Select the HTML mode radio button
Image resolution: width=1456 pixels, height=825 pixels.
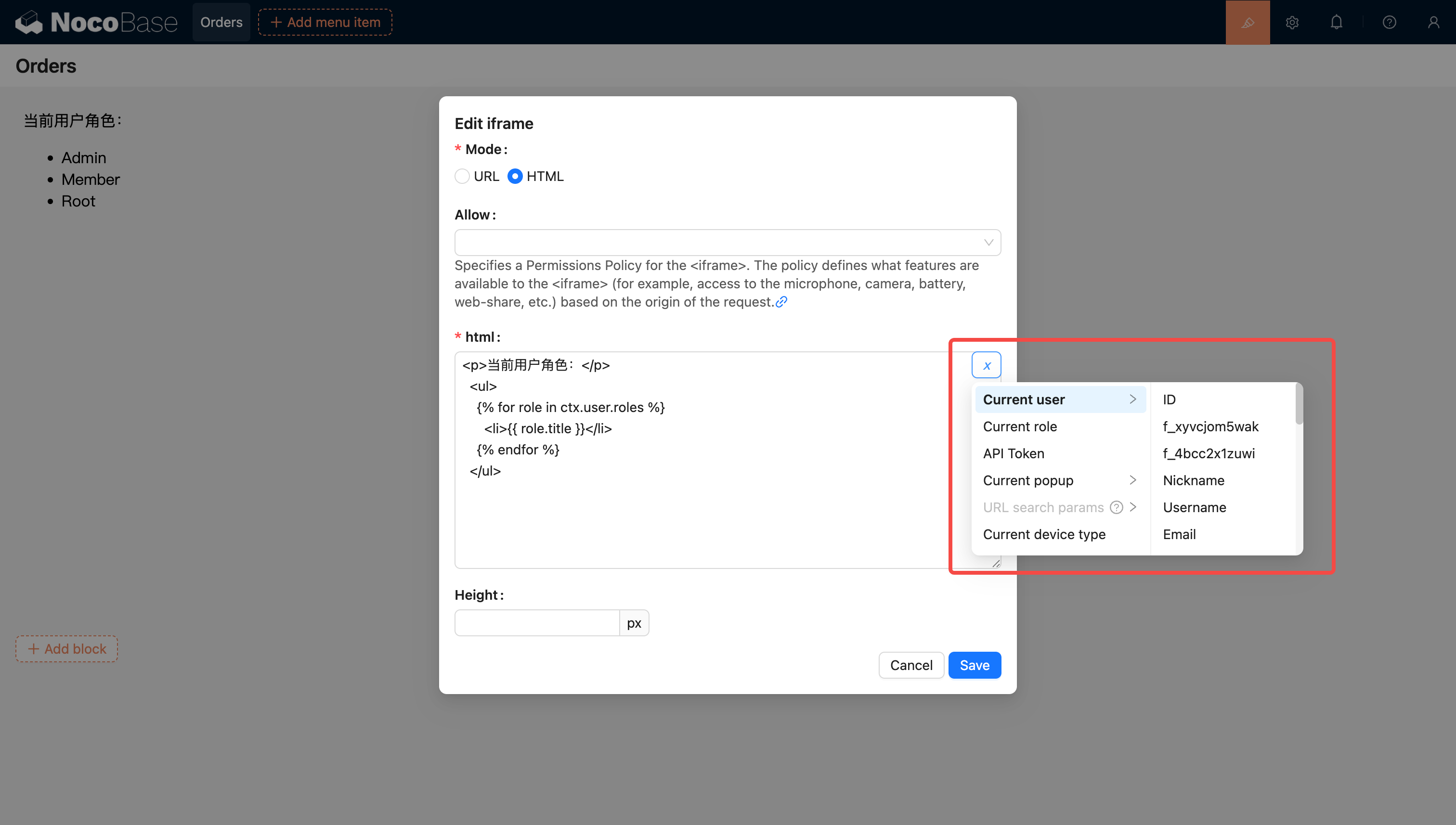pyautogui.click(x=515, y=176)
